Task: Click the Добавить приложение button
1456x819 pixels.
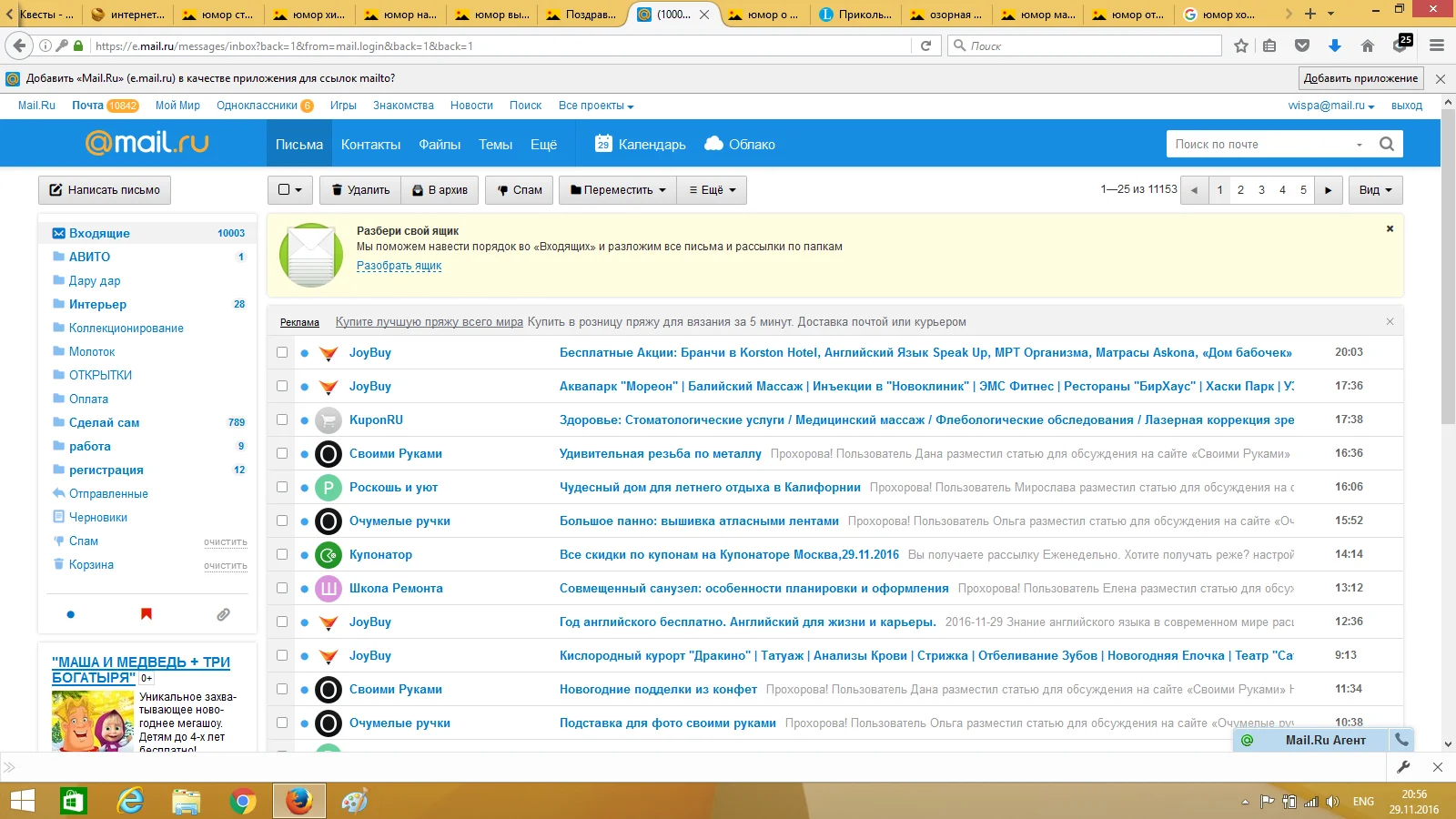Action: coord(1360,78)
